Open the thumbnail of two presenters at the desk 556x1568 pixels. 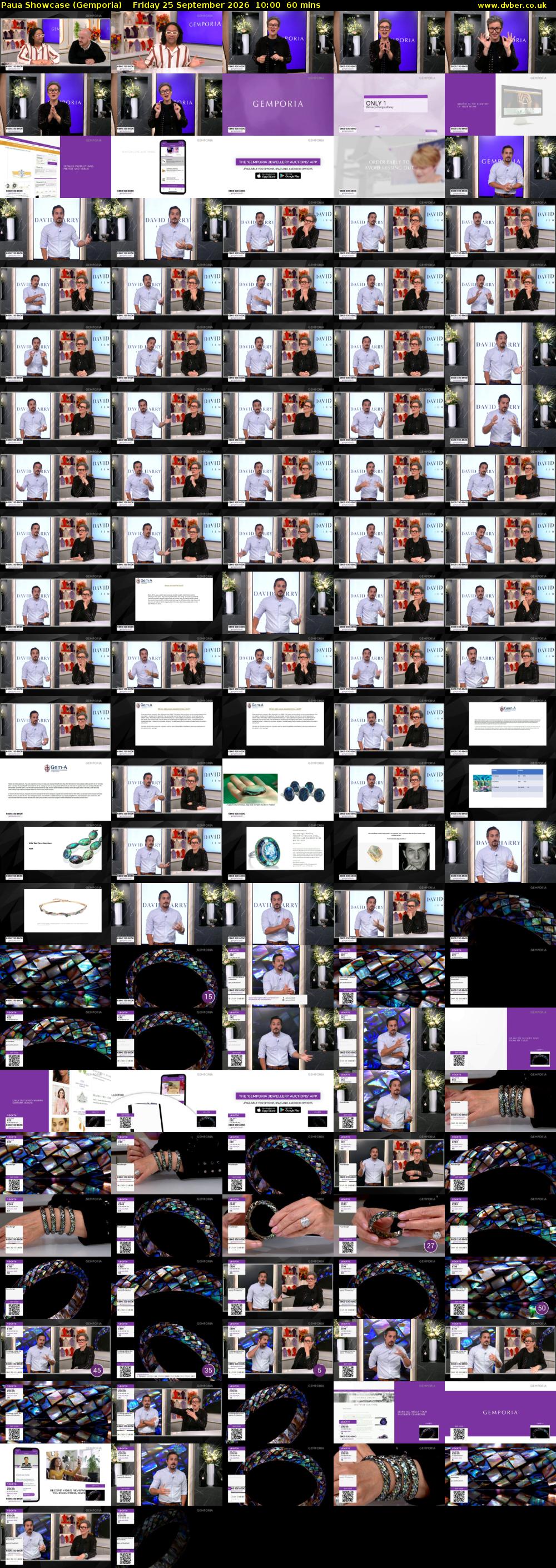56,43
